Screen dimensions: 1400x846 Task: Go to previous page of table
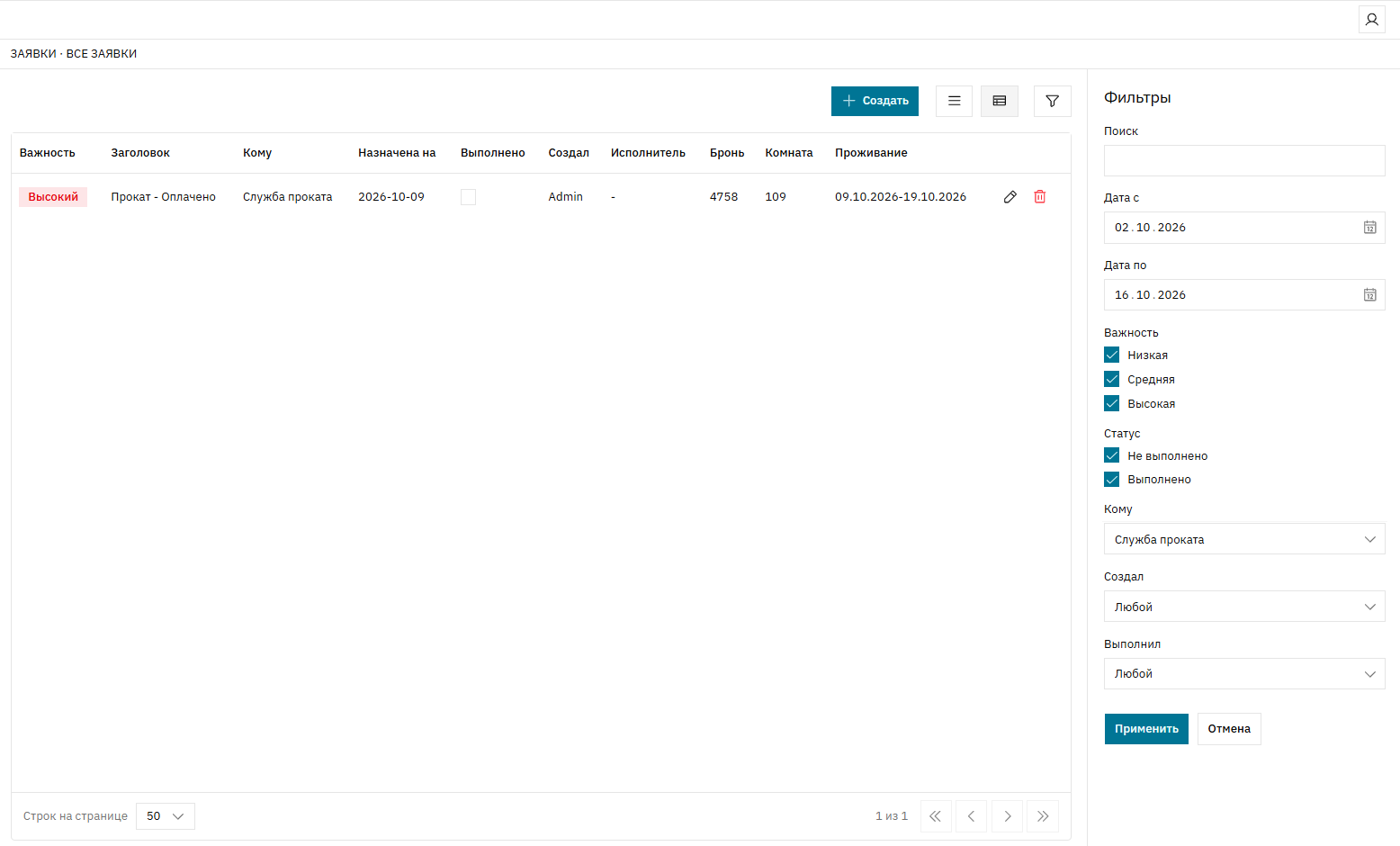pos(972,816)
